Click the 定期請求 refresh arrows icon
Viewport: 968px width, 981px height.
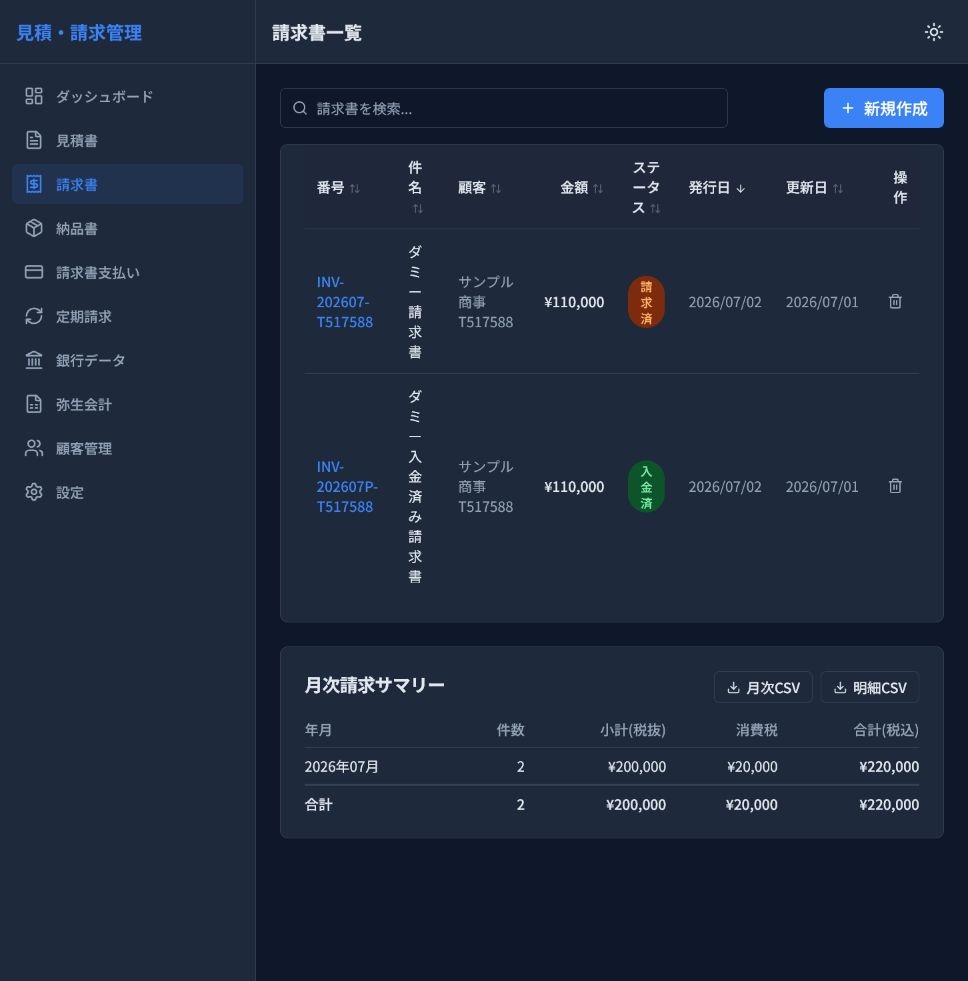click(34, 316)
